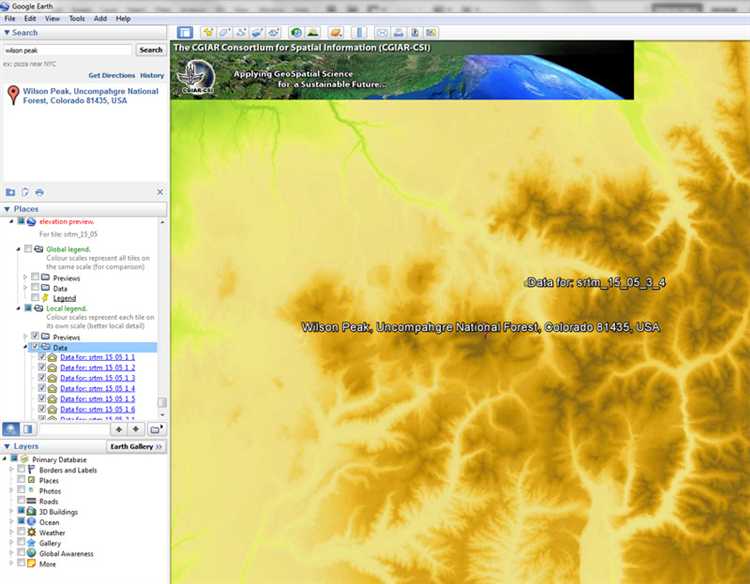
Task: Click the Add Polygon toolbar icon
Action: (x=224, y=33)
